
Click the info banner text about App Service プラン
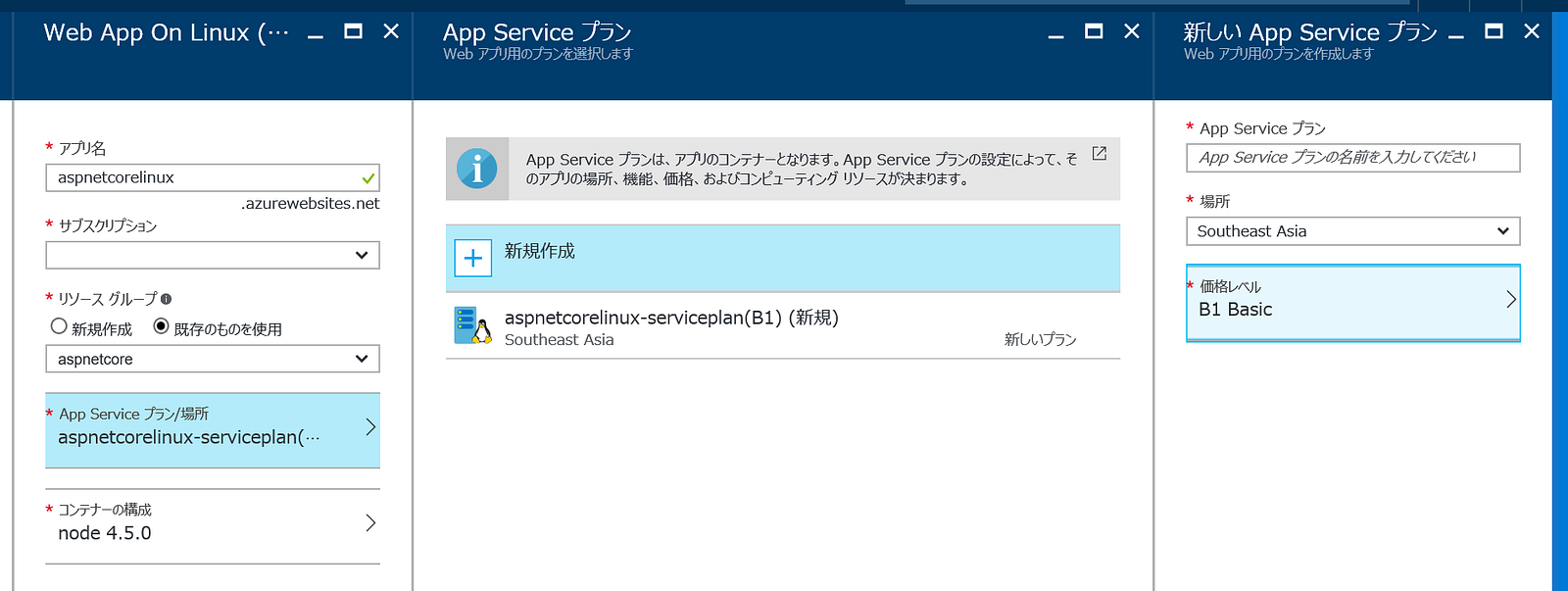(x=802, y=169)
